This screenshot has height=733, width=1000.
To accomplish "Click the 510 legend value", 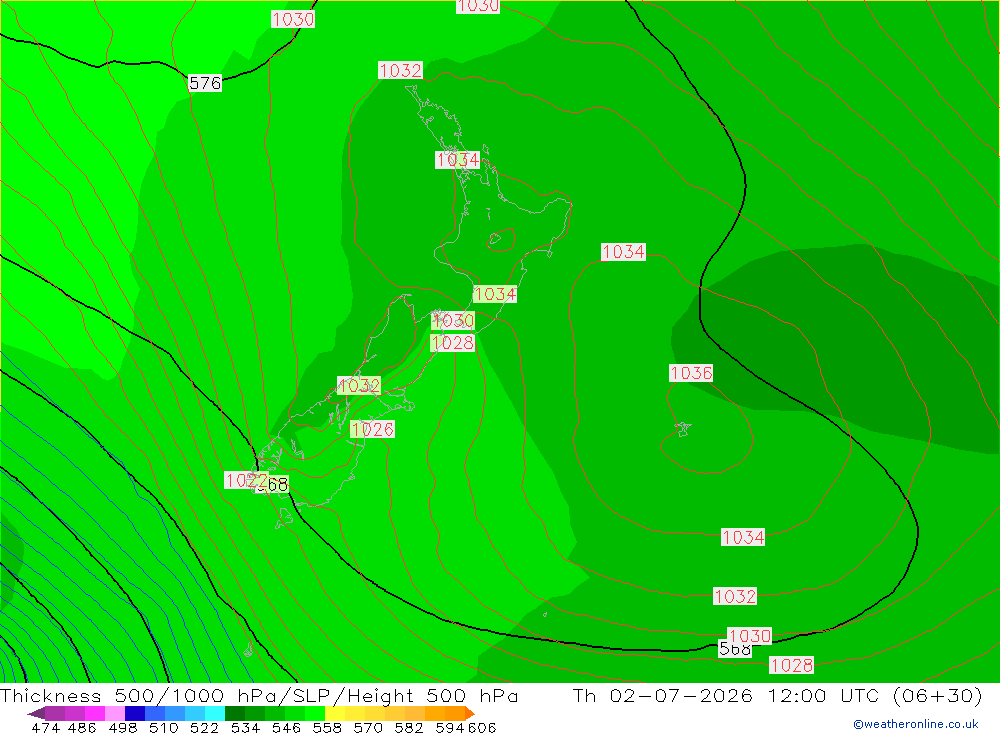I will click(x=163, y=727).
